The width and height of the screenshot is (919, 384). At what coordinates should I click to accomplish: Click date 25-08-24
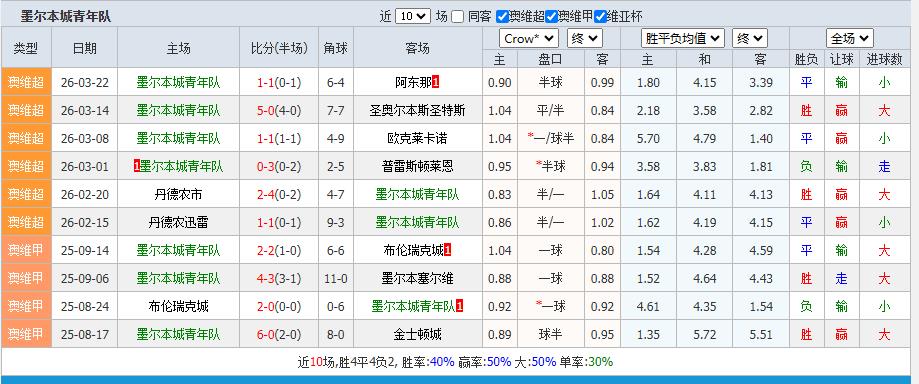85,307
